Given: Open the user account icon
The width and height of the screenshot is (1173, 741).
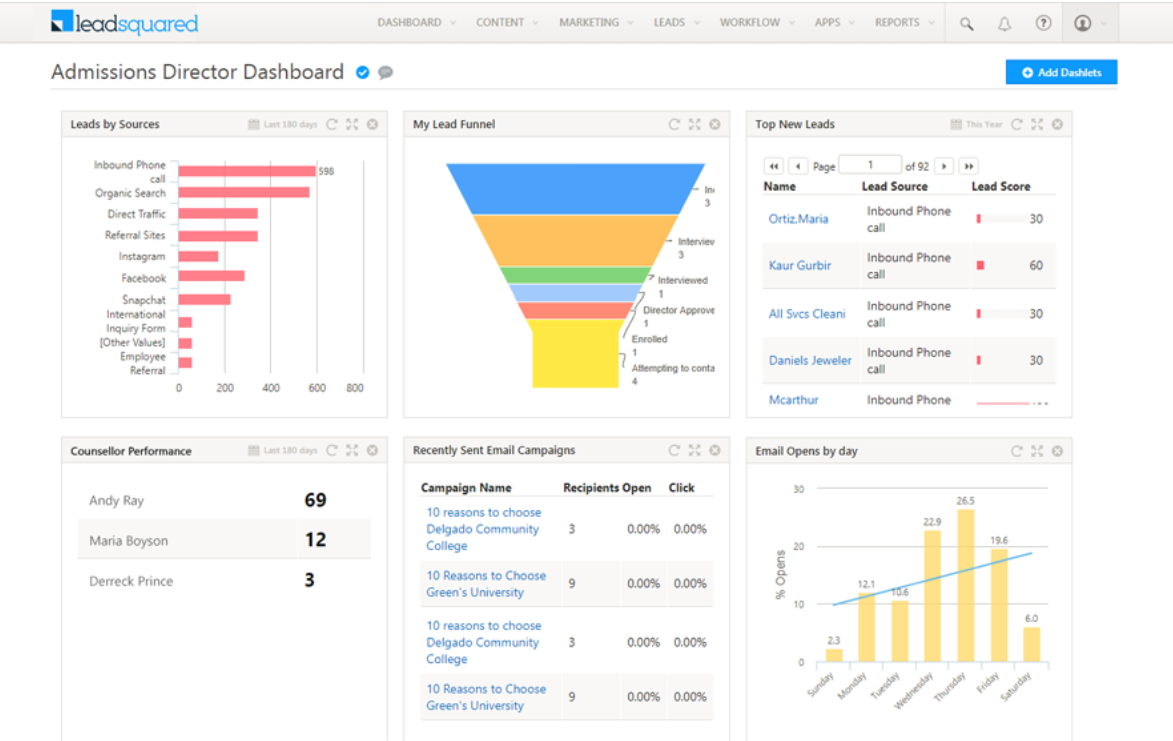Looking at the screenshot, I should pos(1082,22).
